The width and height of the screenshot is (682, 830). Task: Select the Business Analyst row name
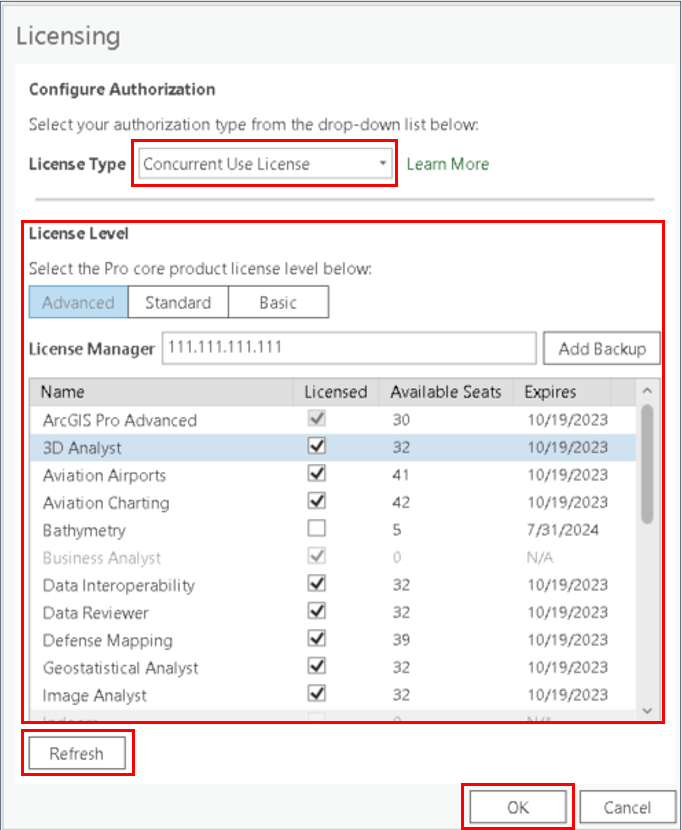click(x=102, y=558)
